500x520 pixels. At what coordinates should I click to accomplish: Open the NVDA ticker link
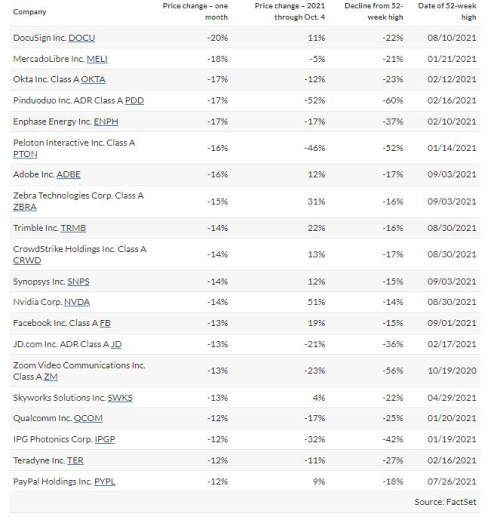77,302
